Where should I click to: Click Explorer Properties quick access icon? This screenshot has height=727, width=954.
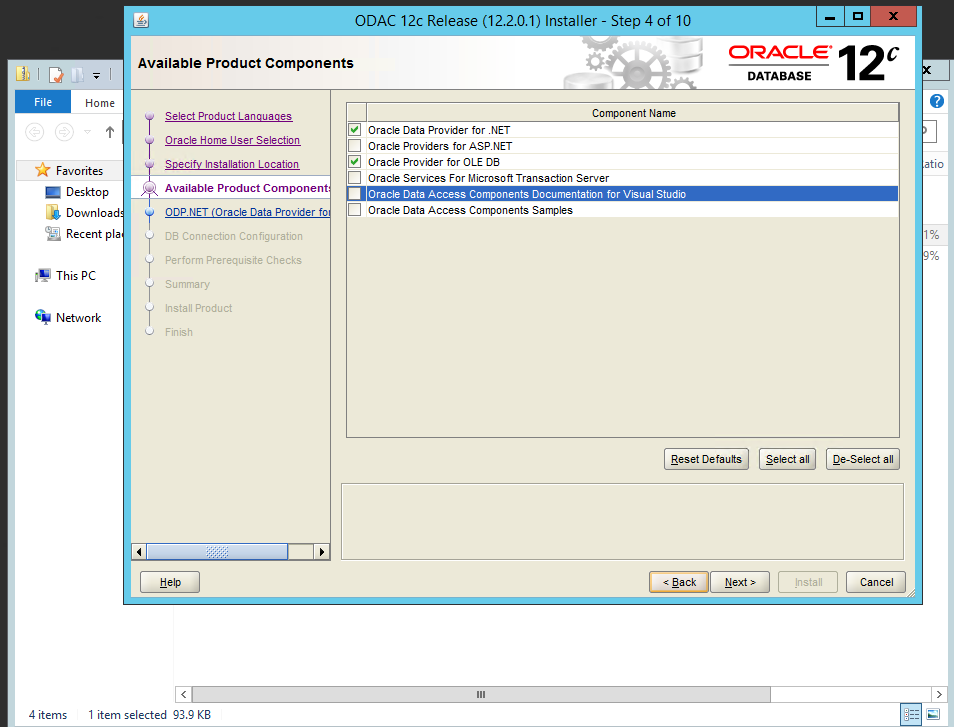(x=56, y=74)
